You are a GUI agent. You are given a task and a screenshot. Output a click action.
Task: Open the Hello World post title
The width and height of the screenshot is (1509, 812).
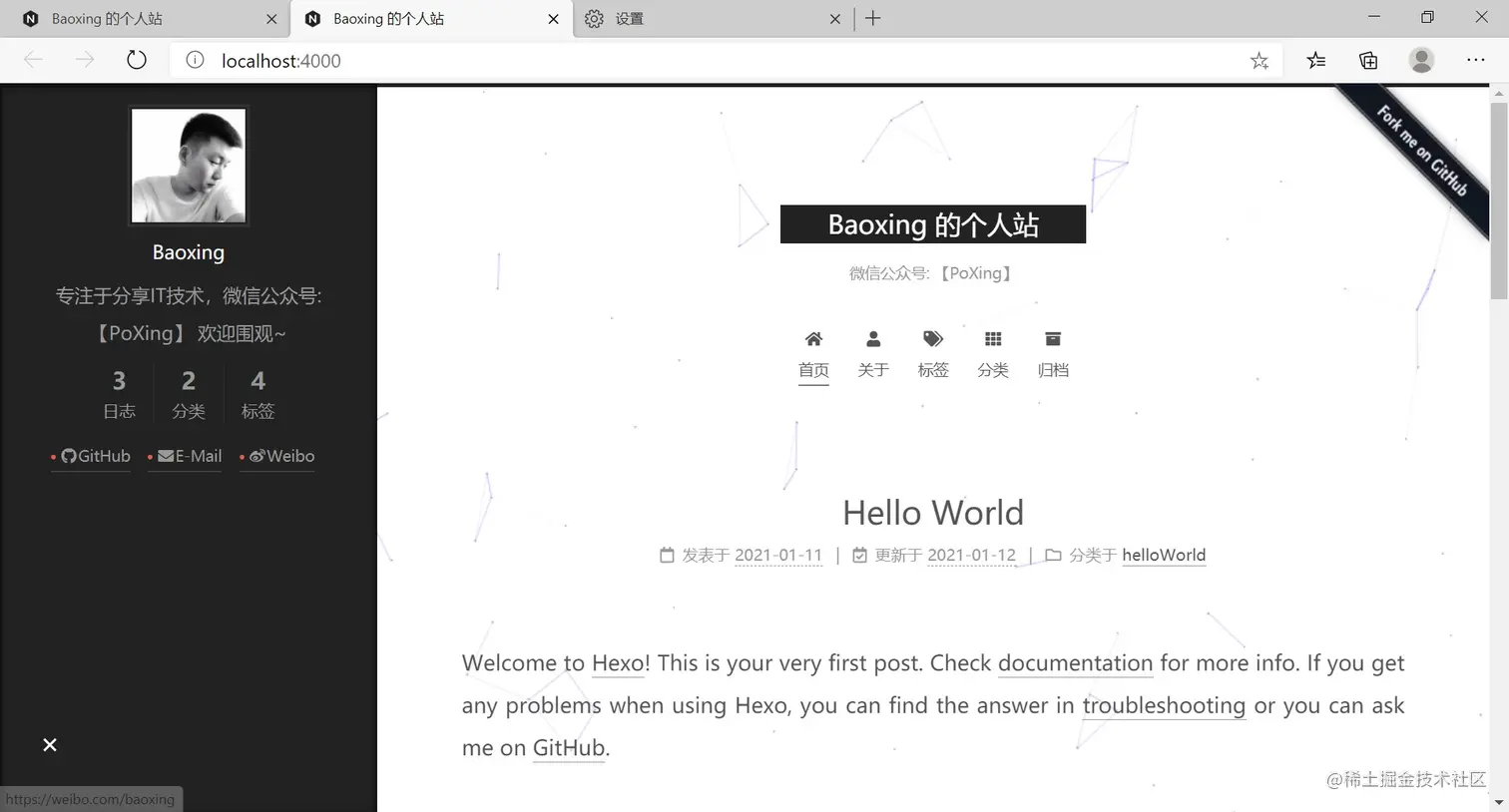click(933, 513)
